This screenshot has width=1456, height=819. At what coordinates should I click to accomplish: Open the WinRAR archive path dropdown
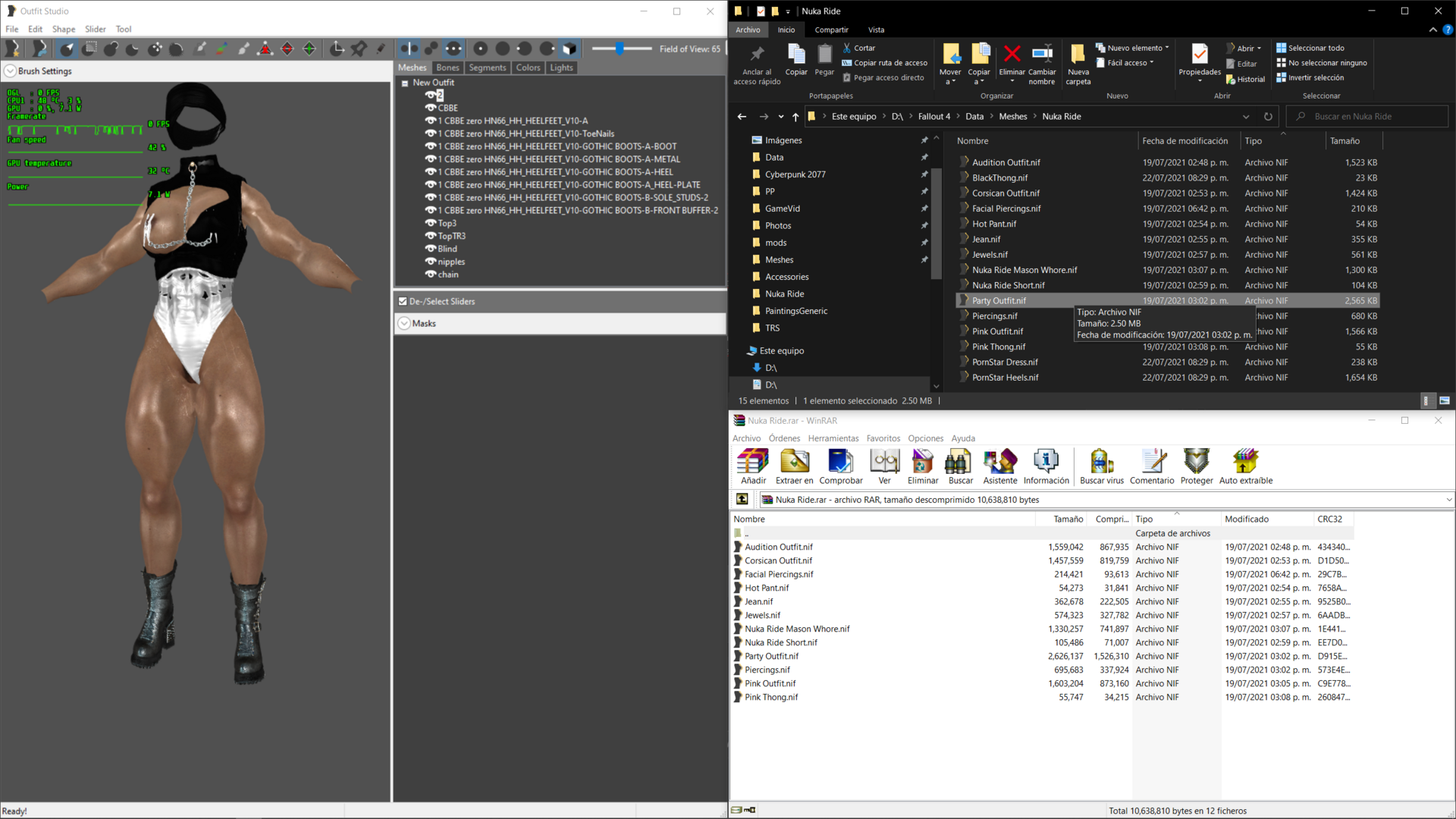[x=1448, y=500]
